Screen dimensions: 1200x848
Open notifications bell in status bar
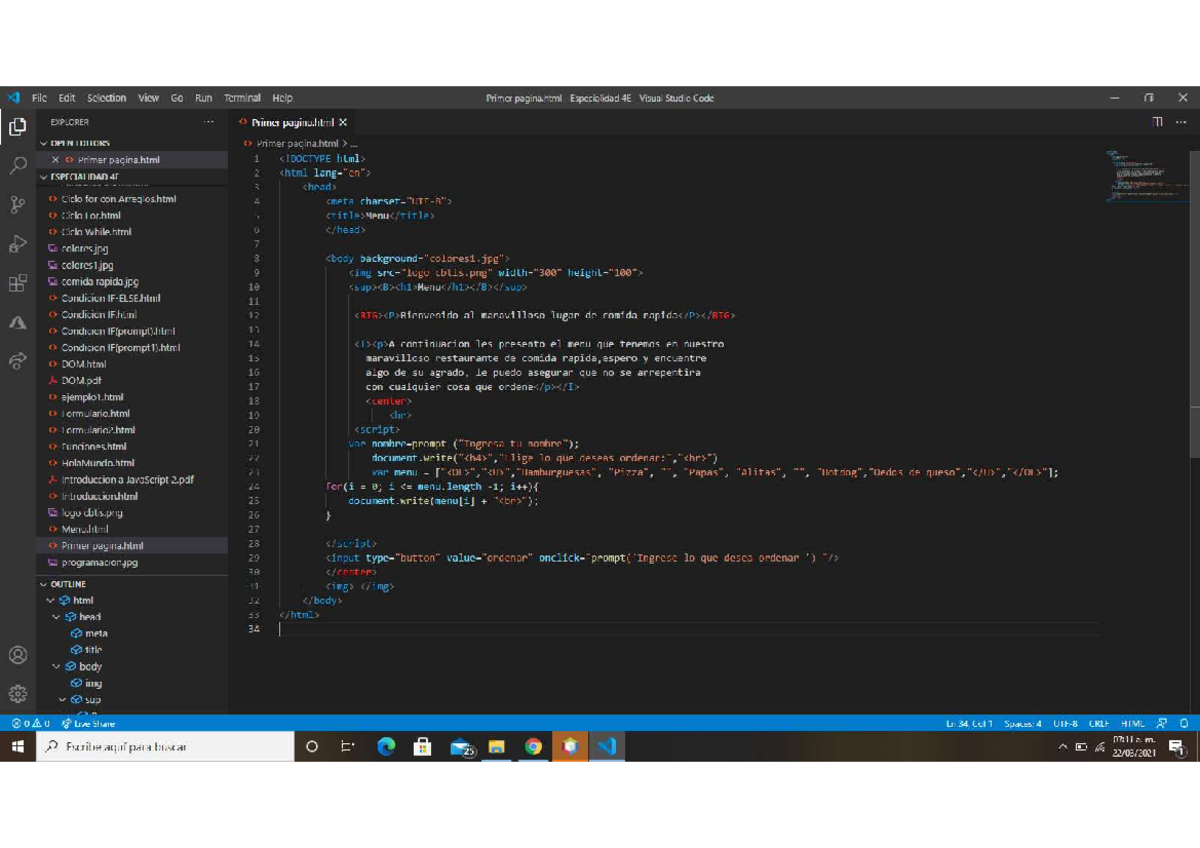pos(1184,723)
